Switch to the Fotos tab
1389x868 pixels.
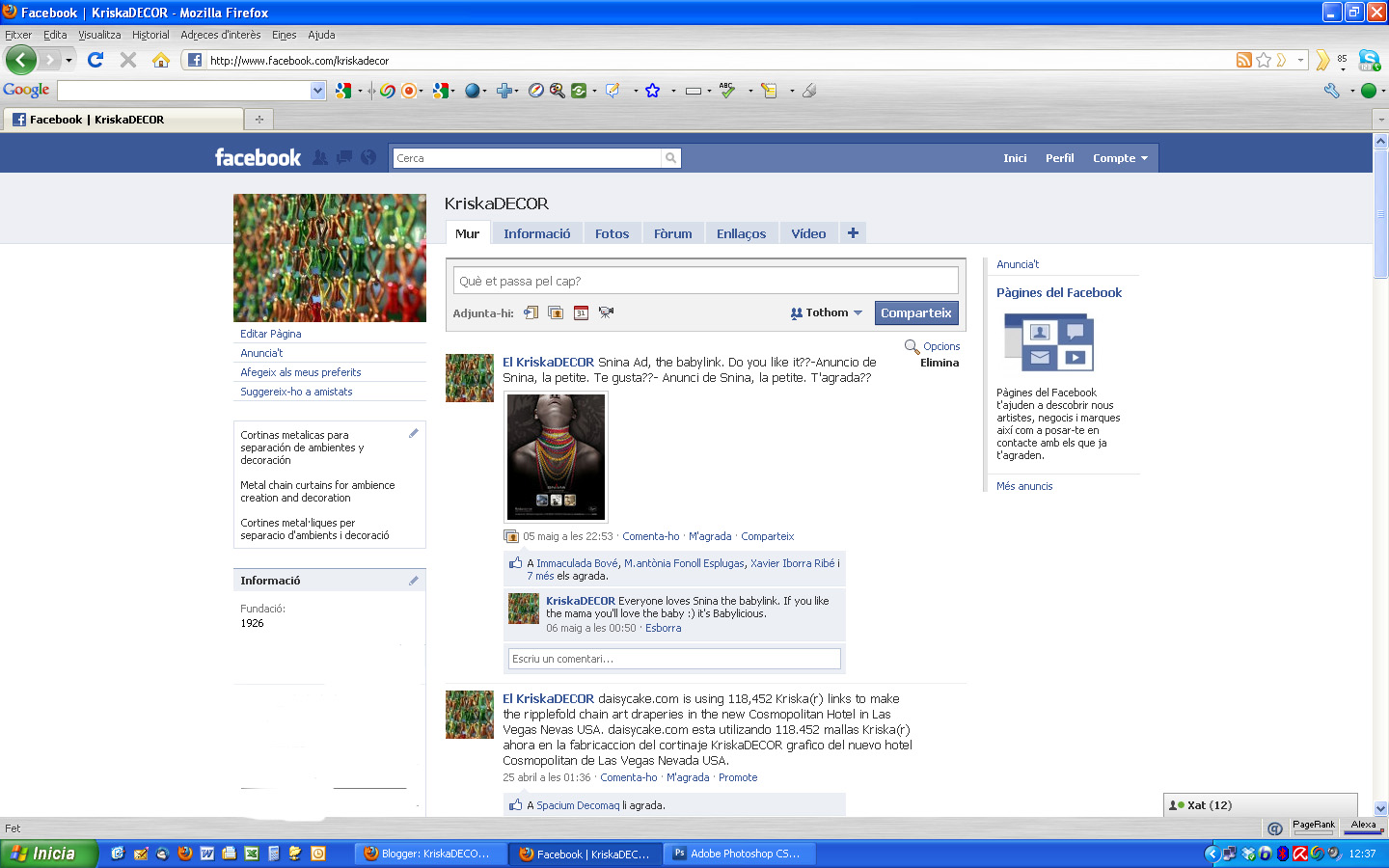click(612, 233)
